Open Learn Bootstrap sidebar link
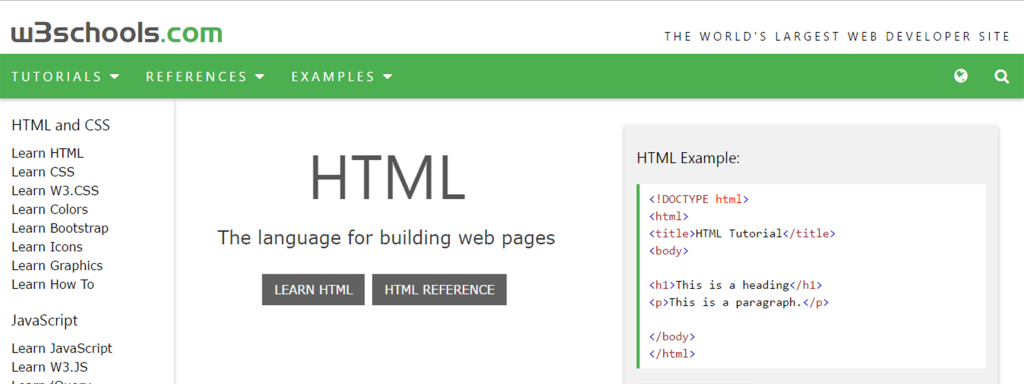Image resolution: width=1024 pixels, height=384 pixels. pos(60,229)
